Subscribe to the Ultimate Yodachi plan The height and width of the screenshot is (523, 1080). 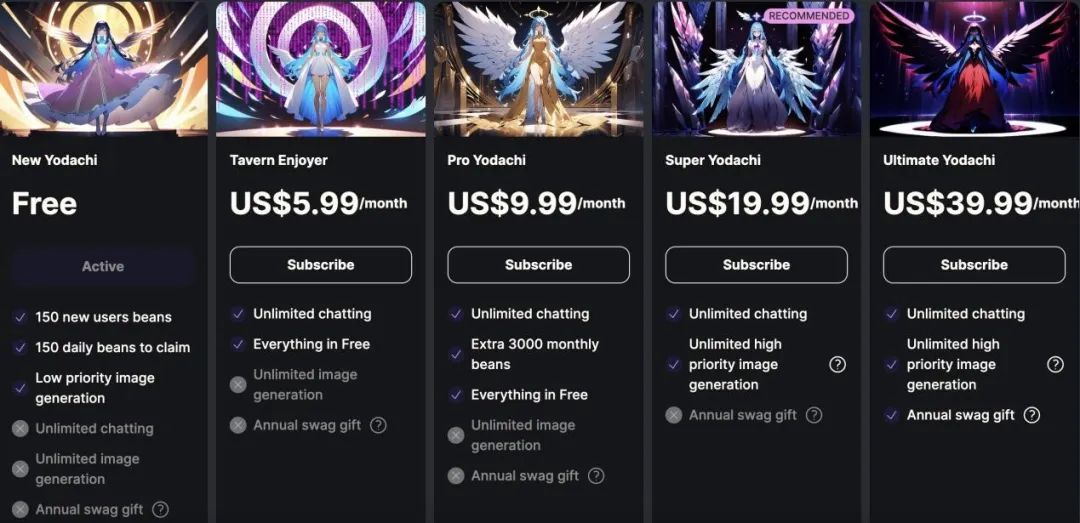974,265
